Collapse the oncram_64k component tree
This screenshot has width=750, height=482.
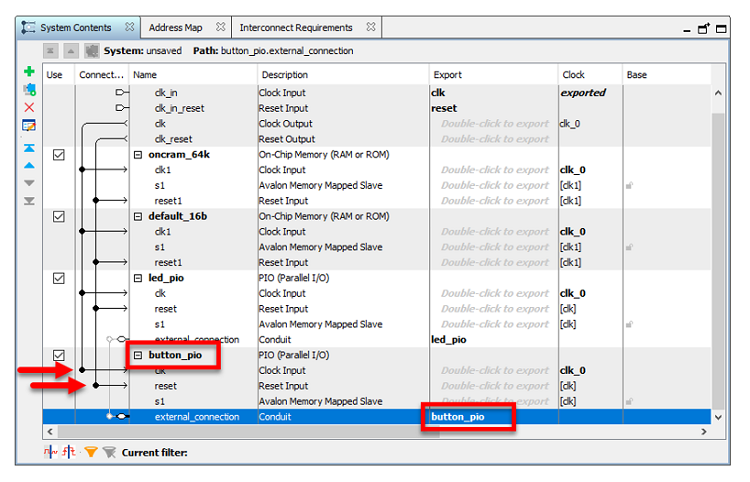pos(138,155)
